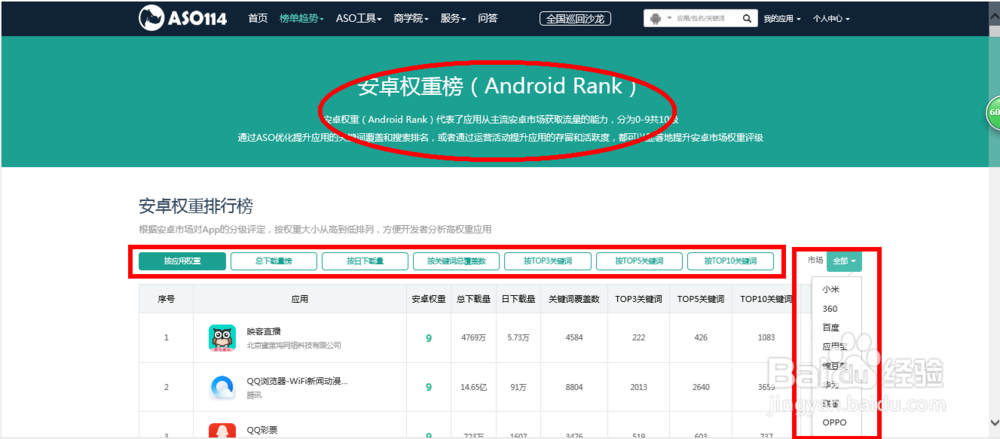
Task: Click the green 60 floating badge
Action: pyautogui.click(x=993, y=112)
